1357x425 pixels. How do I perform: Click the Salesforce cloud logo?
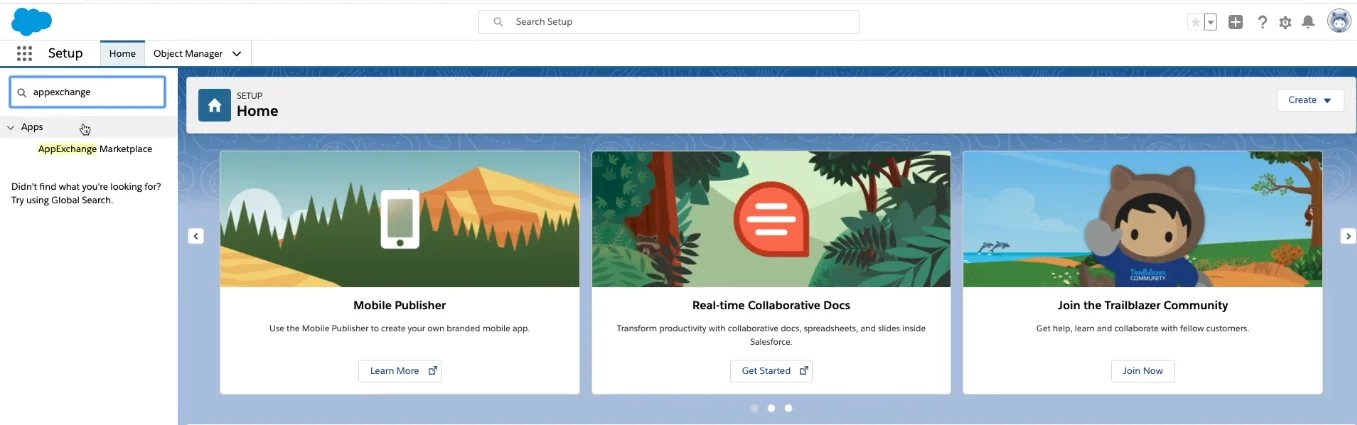(x=31, y=21)
